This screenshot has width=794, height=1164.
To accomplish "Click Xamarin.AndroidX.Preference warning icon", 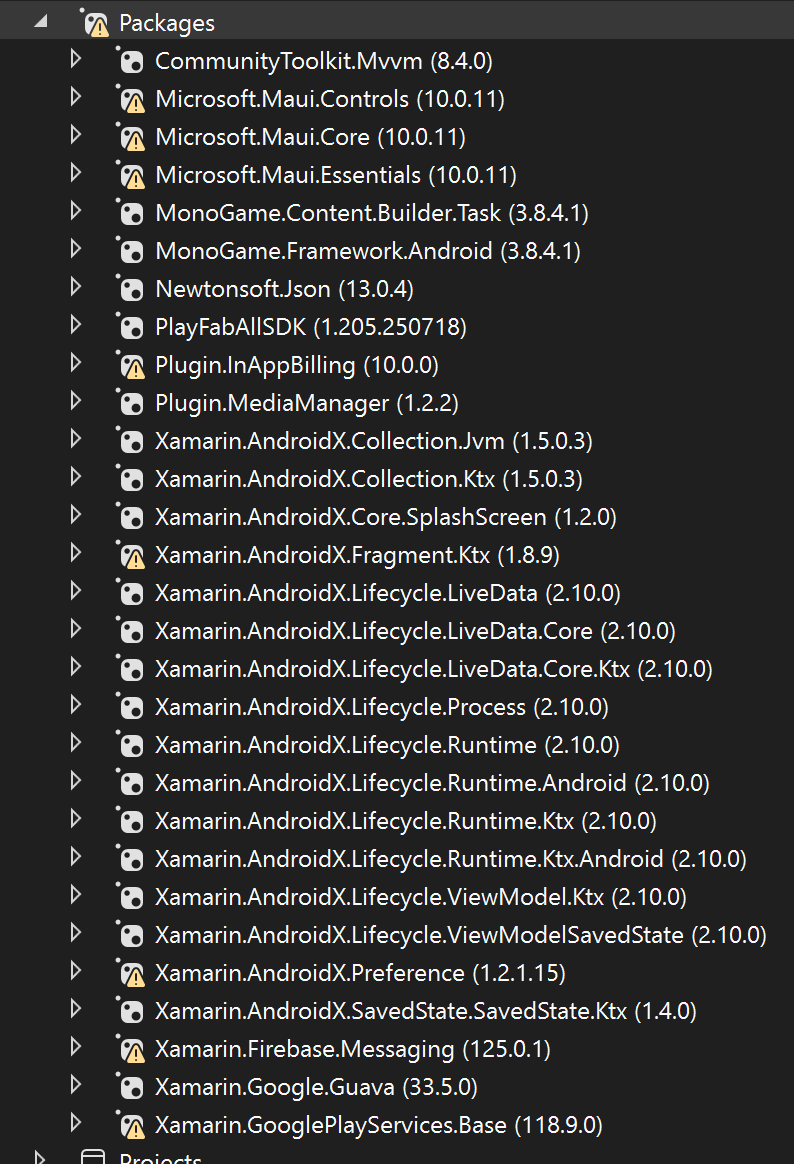I will [131, 972].
